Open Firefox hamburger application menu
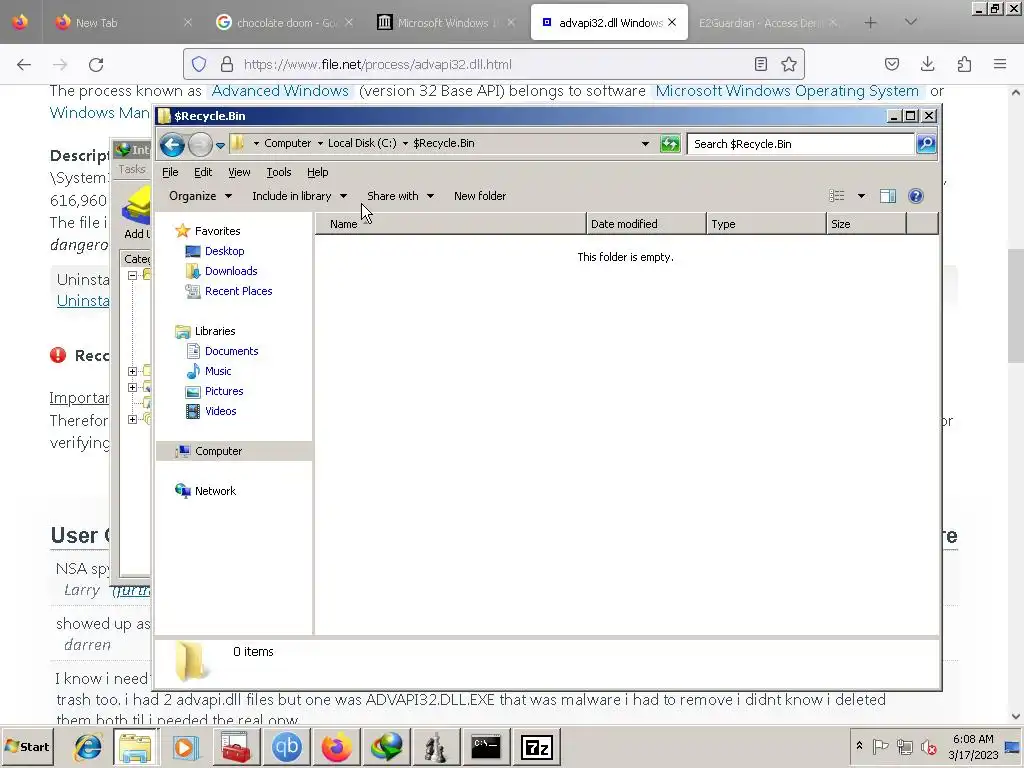Screen dimensions: 1024x768 tap(1000, 65)
